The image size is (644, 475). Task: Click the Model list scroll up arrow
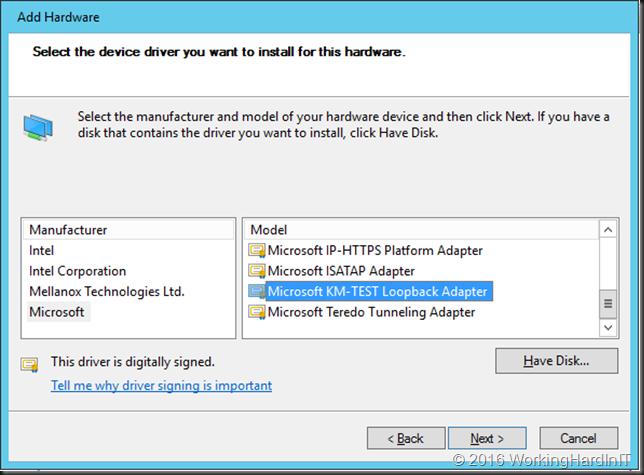point(608,230)
